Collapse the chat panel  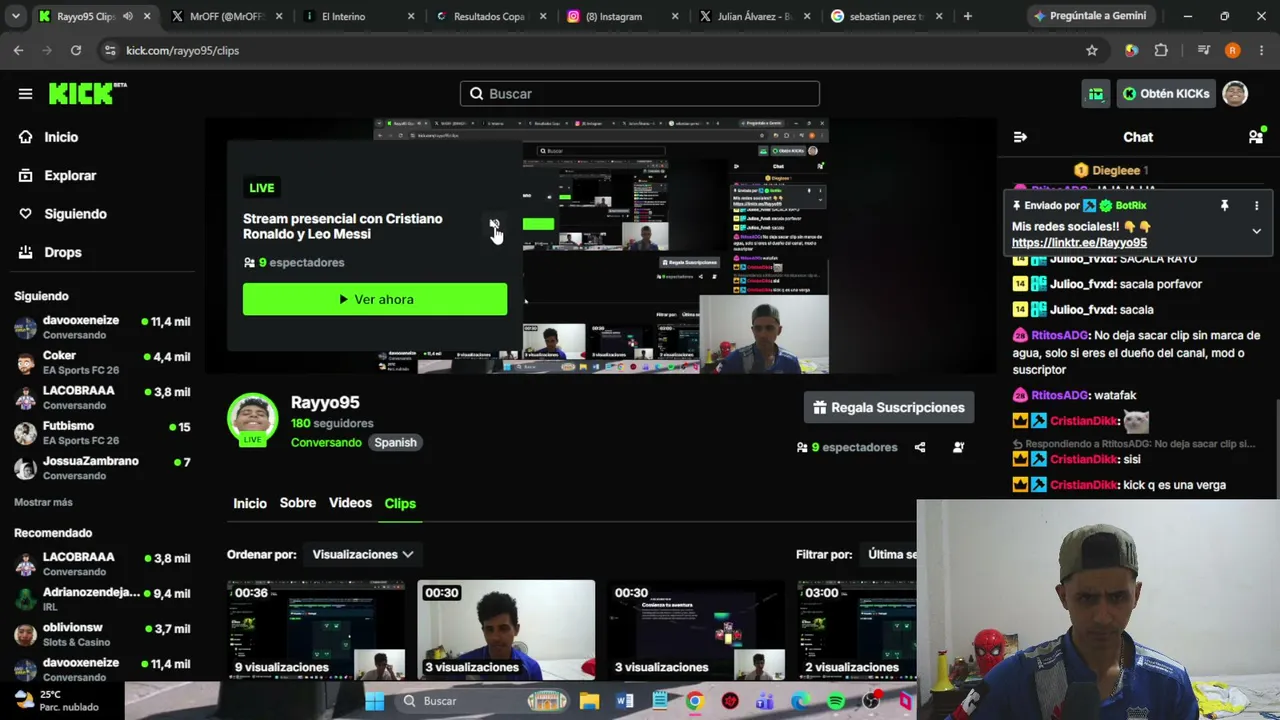[1020, 137]
